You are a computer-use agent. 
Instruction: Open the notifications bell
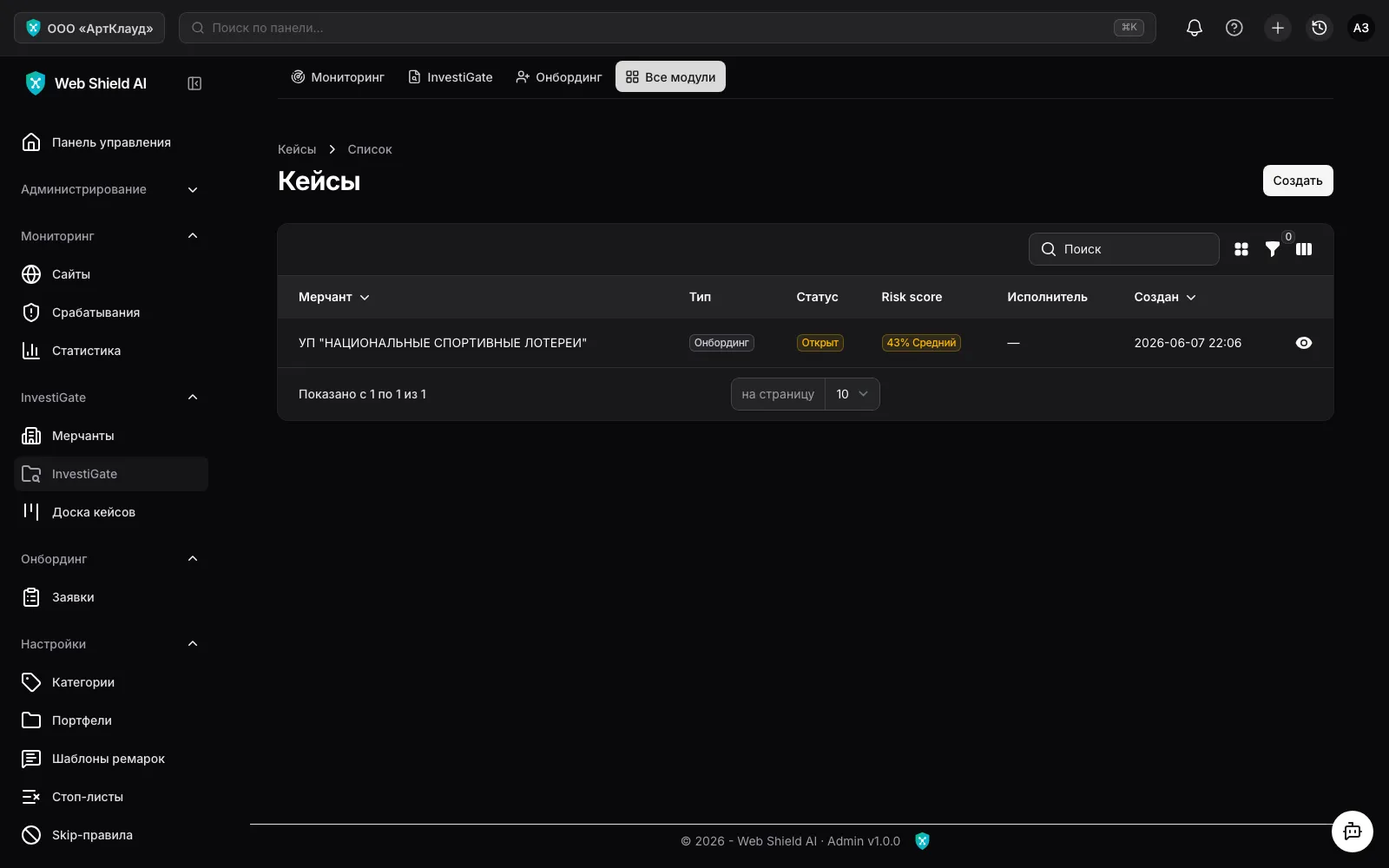[1195, 28]
